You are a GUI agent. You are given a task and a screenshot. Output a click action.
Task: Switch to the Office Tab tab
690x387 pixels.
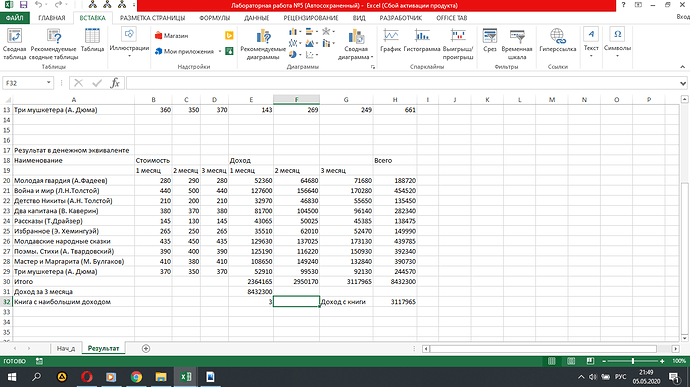[x=451, y=18]
